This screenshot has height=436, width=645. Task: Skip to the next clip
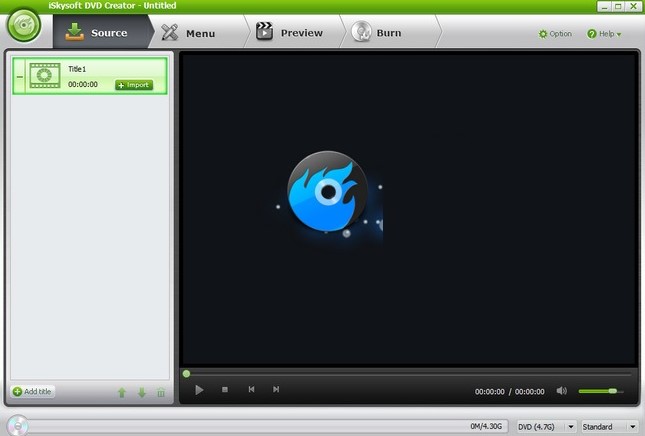[276, 389]
